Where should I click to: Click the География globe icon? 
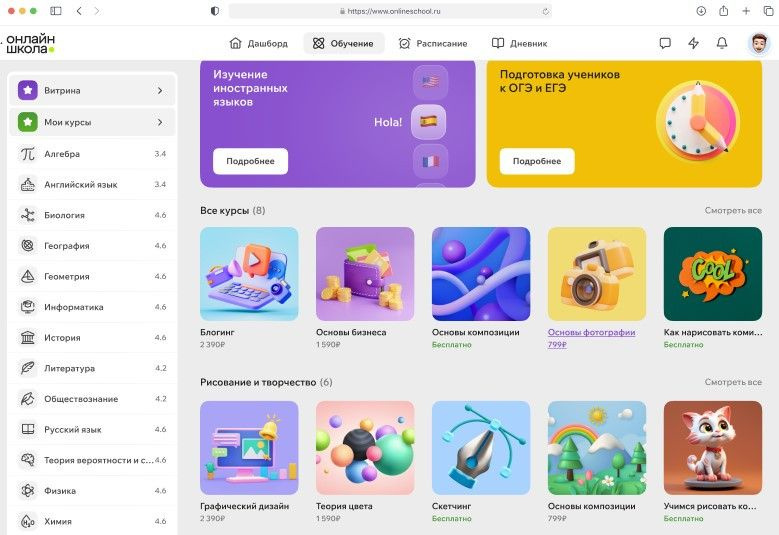[27, 246]
